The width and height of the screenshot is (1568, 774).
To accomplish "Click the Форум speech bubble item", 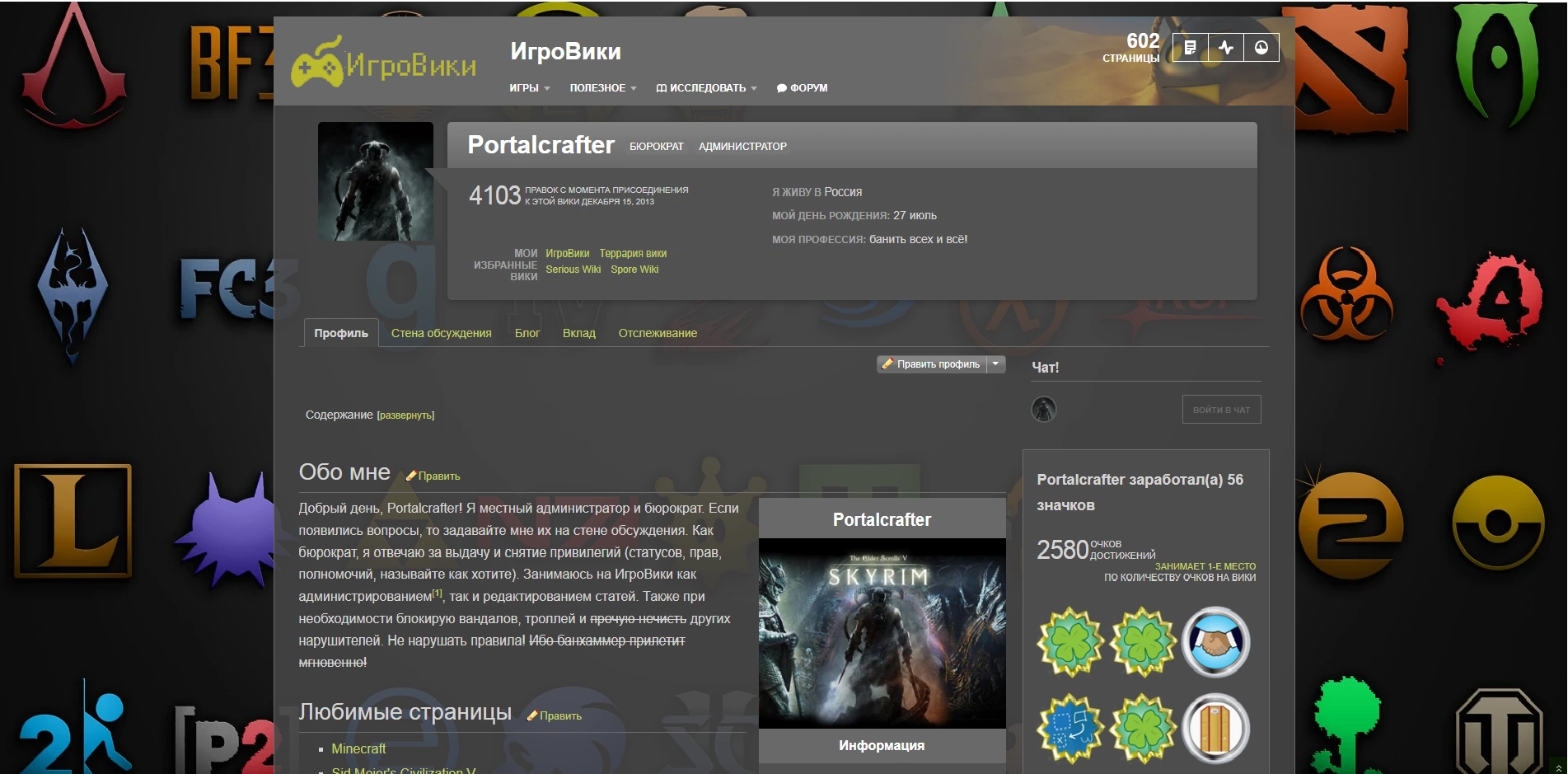I will pyautogui.click(x=802, y=88).
